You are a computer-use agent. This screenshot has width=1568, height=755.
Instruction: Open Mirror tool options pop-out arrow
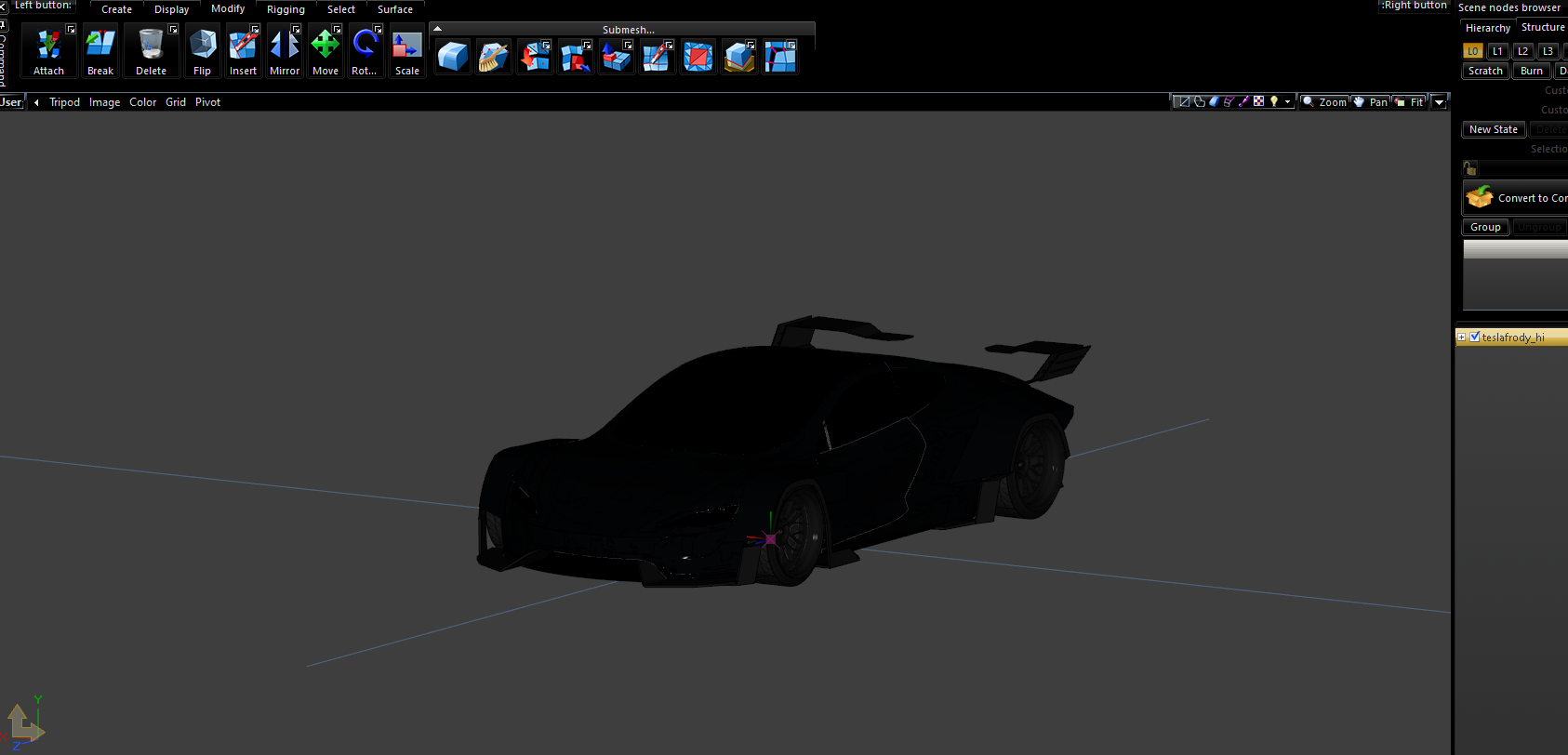[296, 30]
